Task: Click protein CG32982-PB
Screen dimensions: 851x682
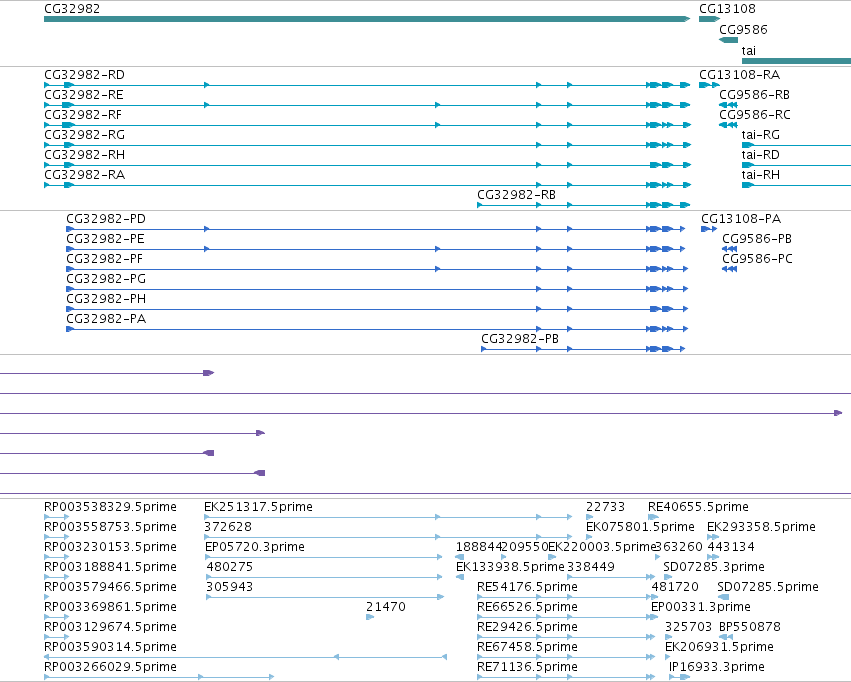Action: tap(520, 340)
